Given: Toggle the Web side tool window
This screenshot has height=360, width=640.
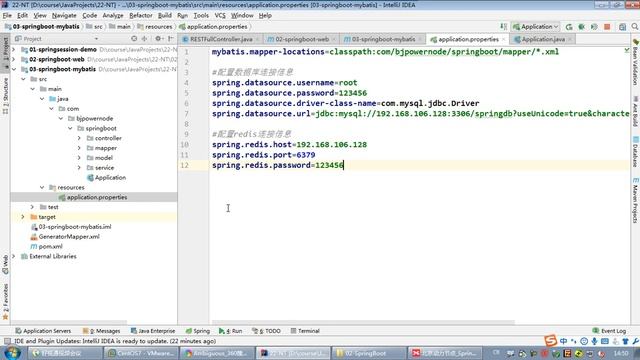Looking at the screenshot, I should click(5, 264).
